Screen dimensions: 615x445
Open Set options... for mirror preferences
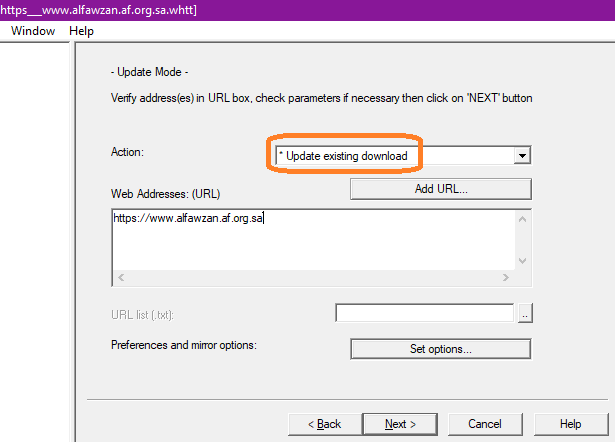(440, 349)
